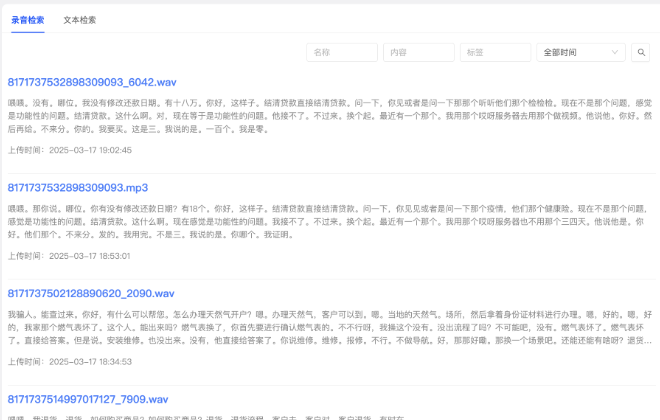The width and height of the screenshot is (660, 420).
Task: Click upload time 2025-03-17 18:34:53
Action: click(x=69, y=361)
